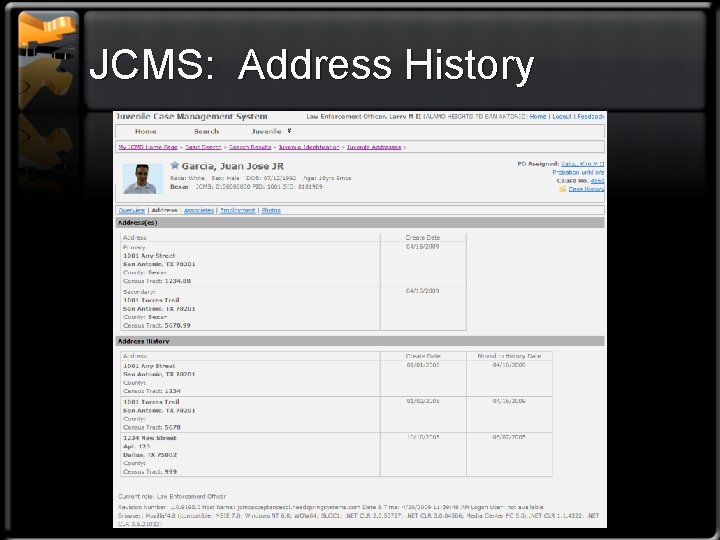Open the Case History link
The height and width of the screenshot is (540, 720).
click(586, 189)
